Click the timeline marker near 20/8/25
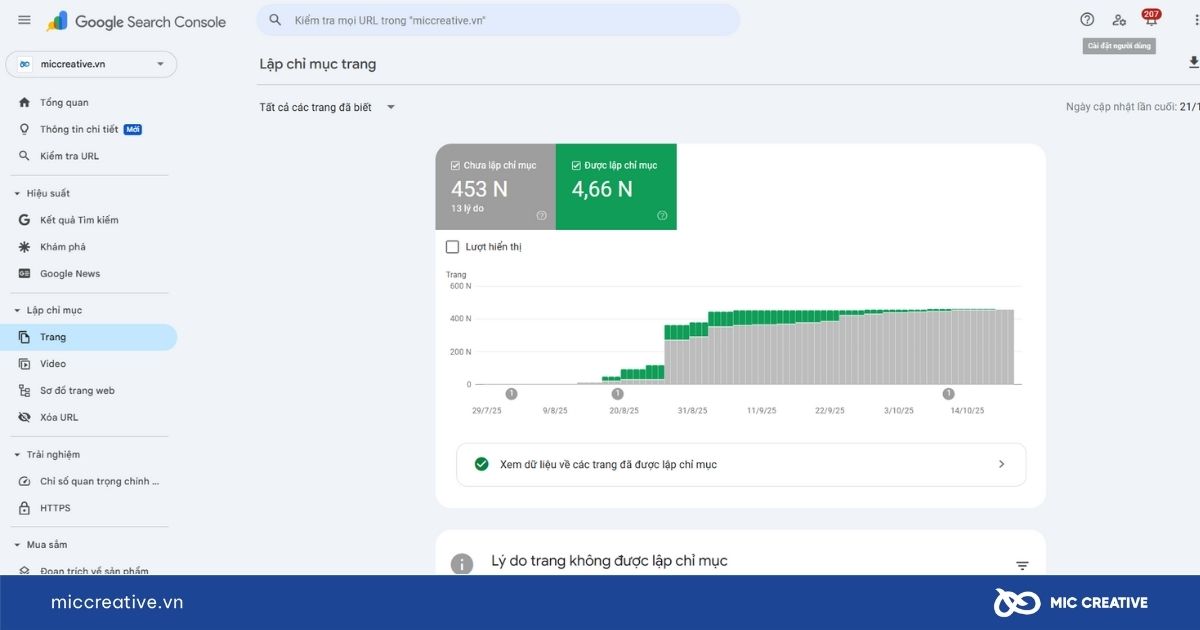Viewport: 1200px width, 630px height. pyautogui.click(x=617, y=394)
